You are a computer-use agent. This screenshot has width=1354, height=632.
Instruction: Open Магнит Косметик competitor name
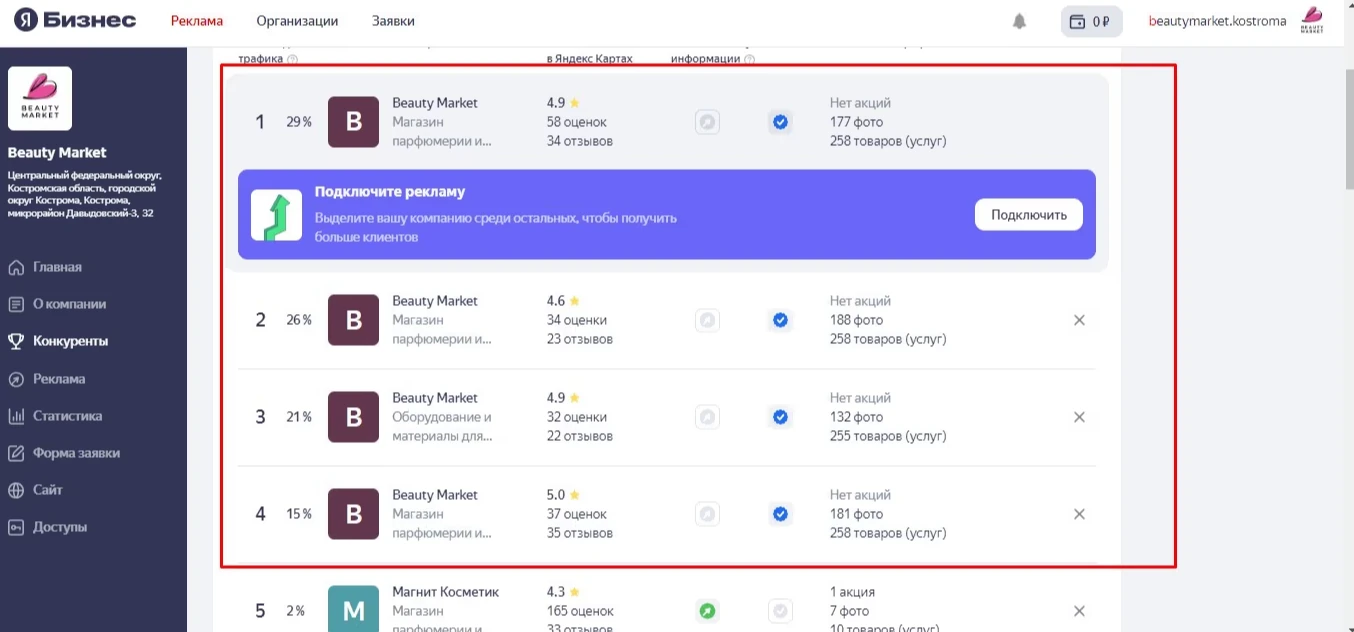click(445, 592)
